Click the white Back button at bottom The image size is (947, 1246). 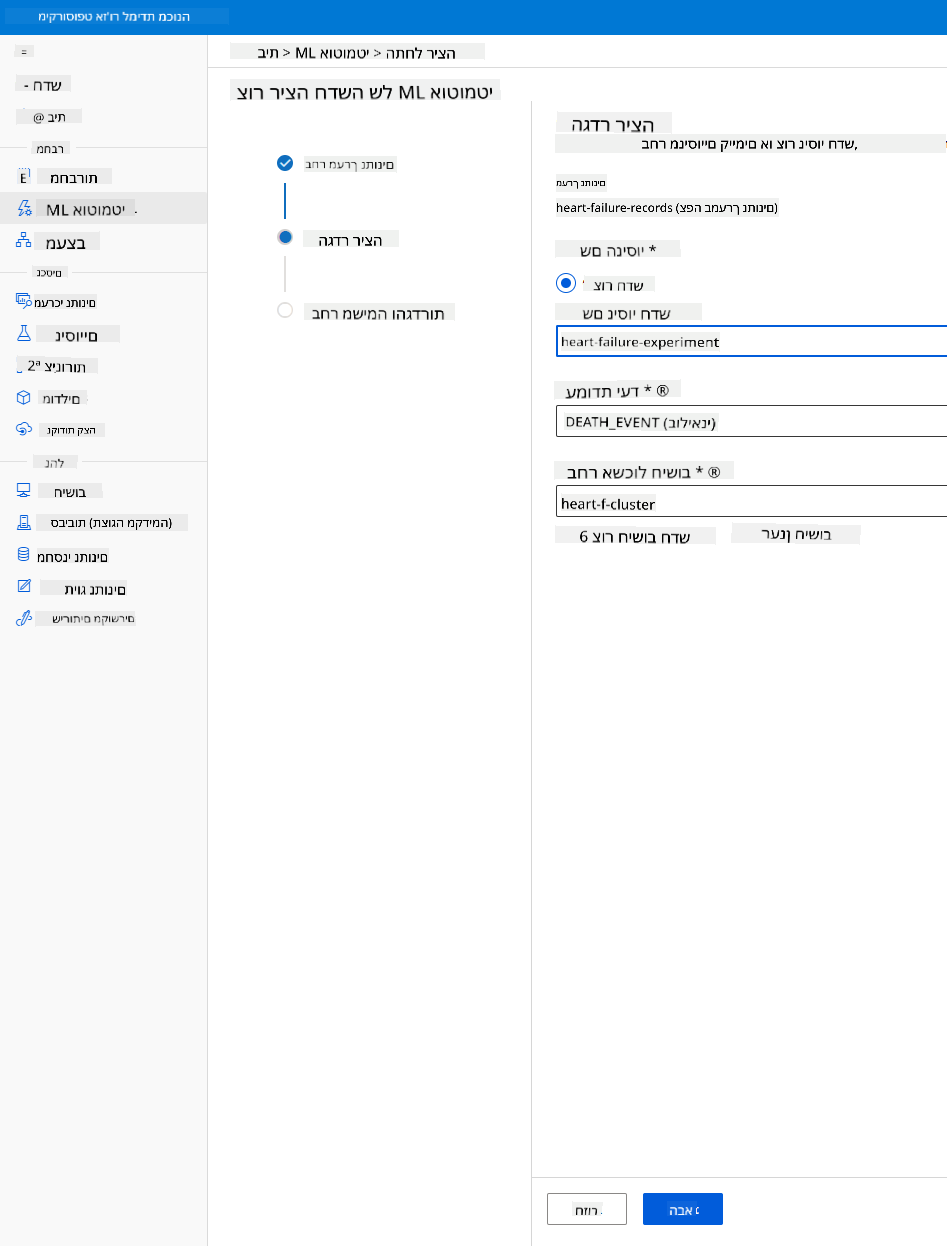[x=586, y=1209]
